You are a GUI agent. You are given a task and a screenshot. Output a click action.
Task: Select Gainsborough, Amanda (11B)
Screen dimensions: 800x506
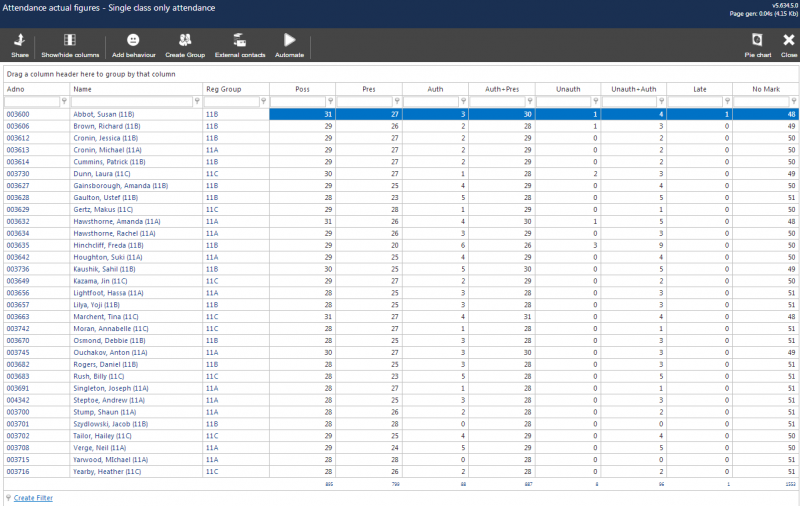(x=120, y=186)
